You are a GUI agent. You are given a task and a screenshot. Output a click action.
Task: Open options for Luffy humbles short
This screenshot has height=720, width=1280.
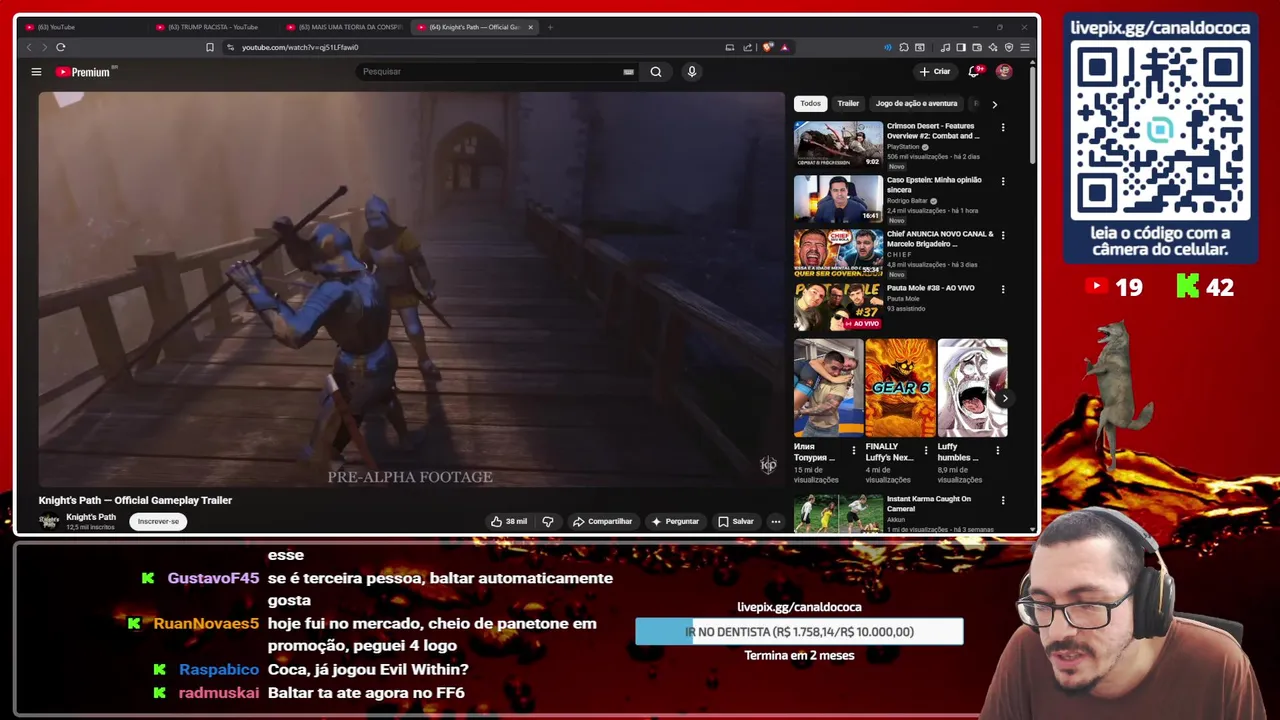pyautogui.click(x=997, y=450)
